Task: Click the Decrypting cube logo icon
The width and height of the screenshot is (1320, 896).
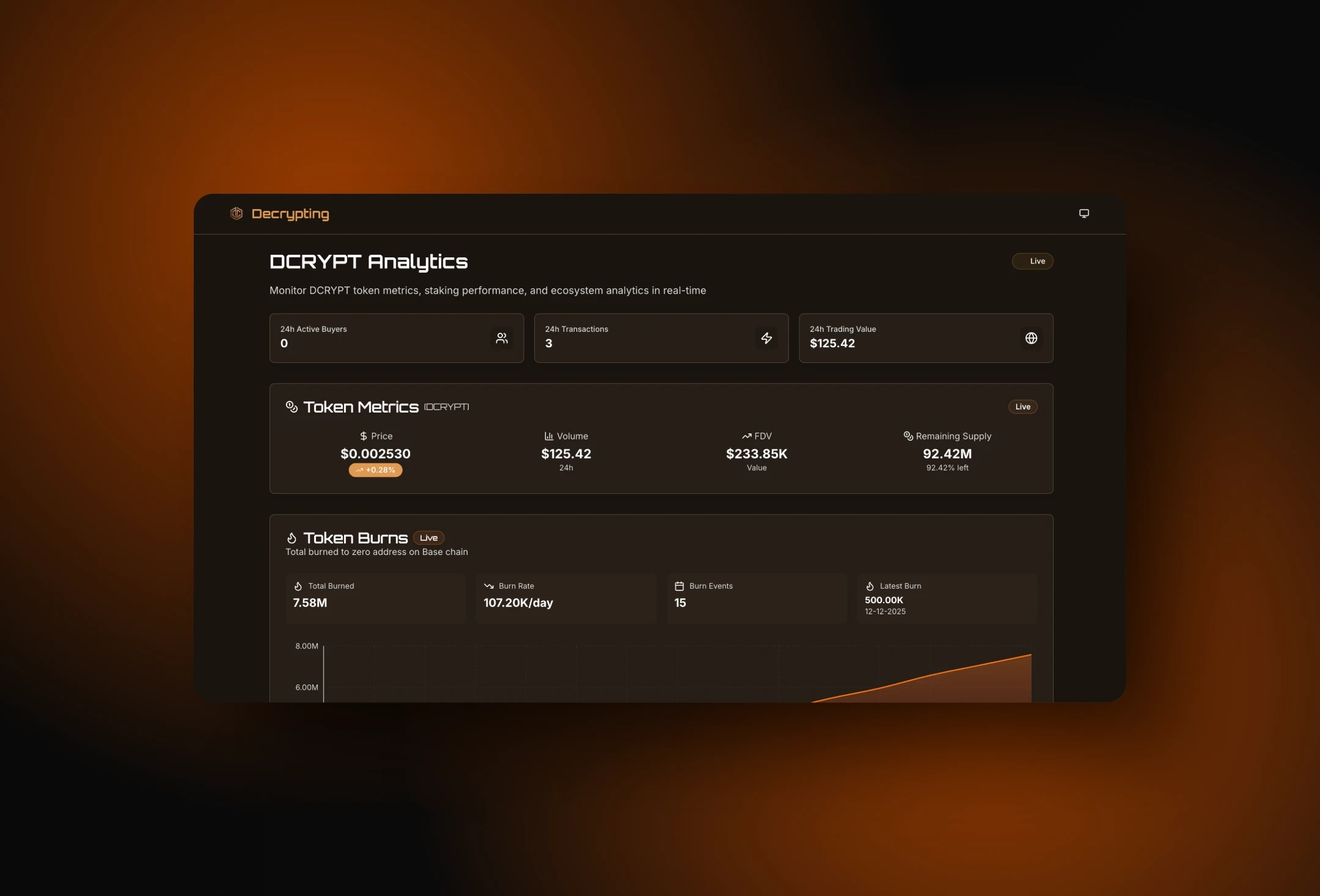Action: click(237, 213)
